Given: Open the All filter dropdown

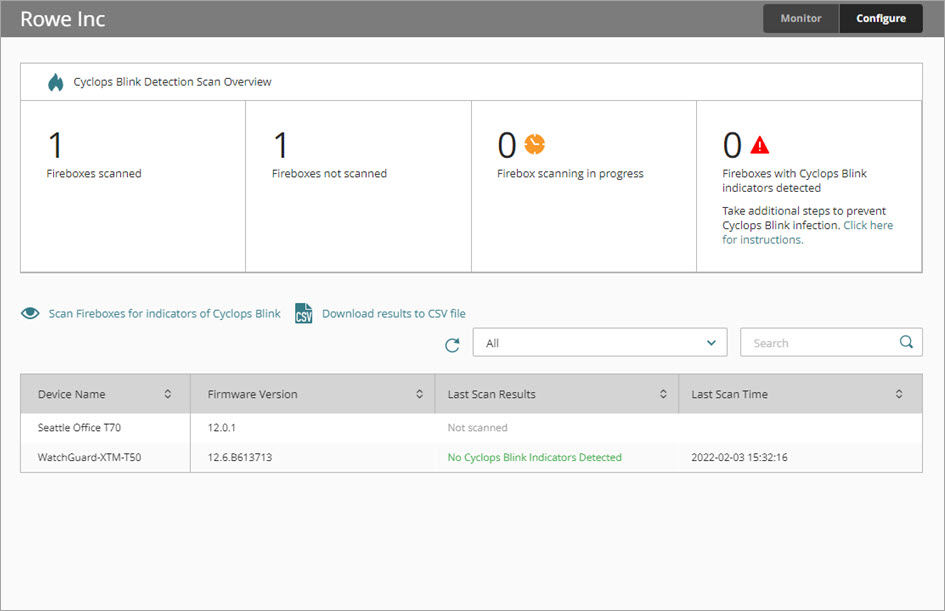Looking at the screenshot, I should [600, 343].
